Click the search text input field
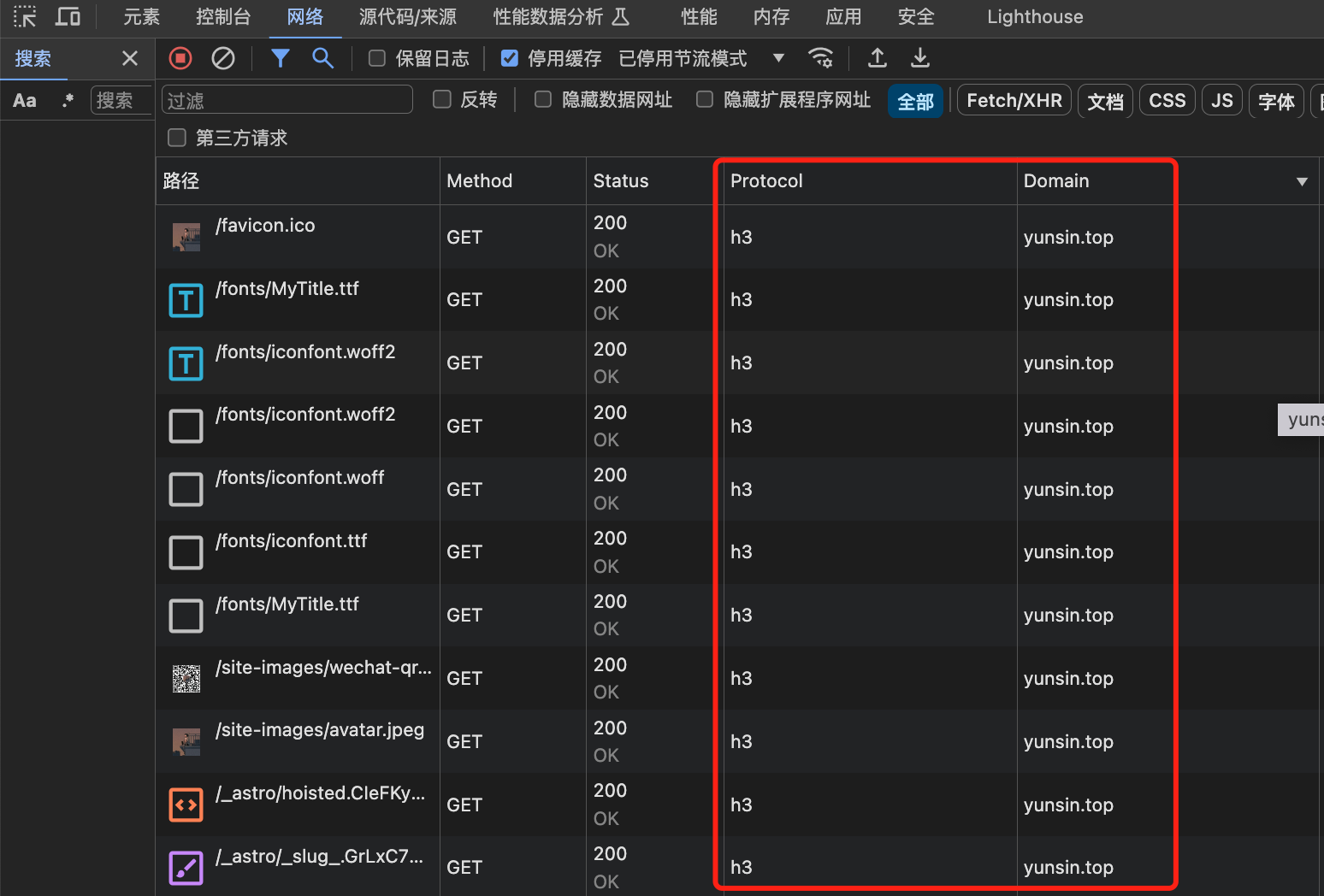Image resolution: width=1324 pixels, height=896 pixels. (x=121, y=100)
